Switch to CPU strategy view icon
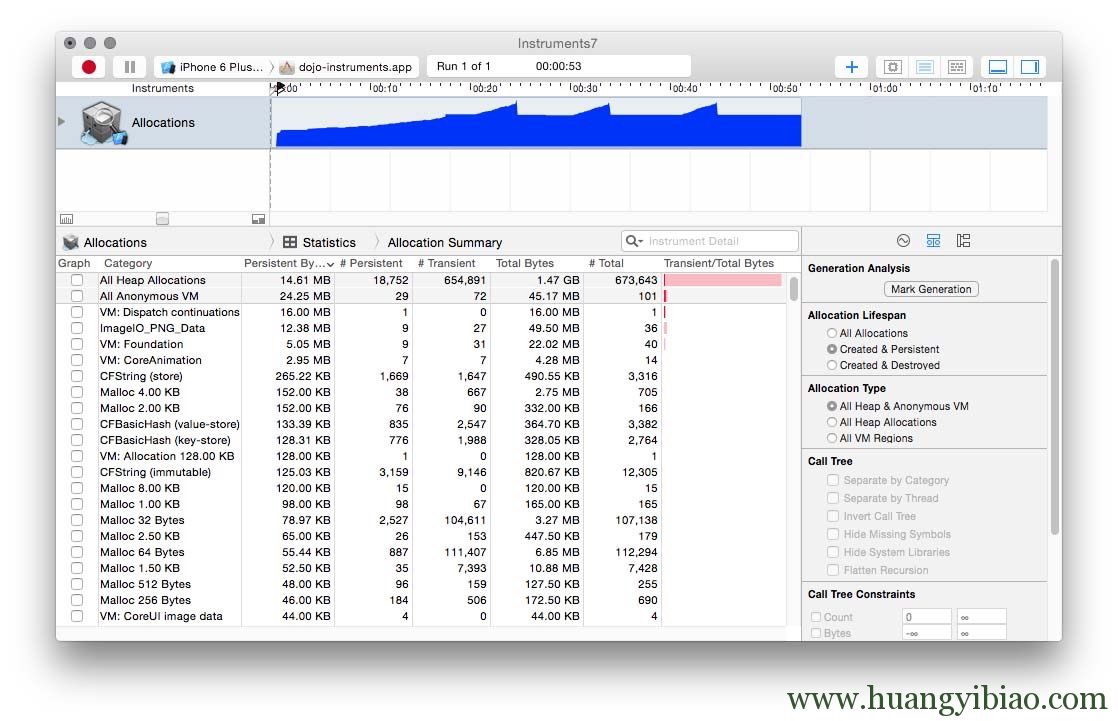Screen dimensions: 1118x721 pyautogui.click(x=893, y=67)
